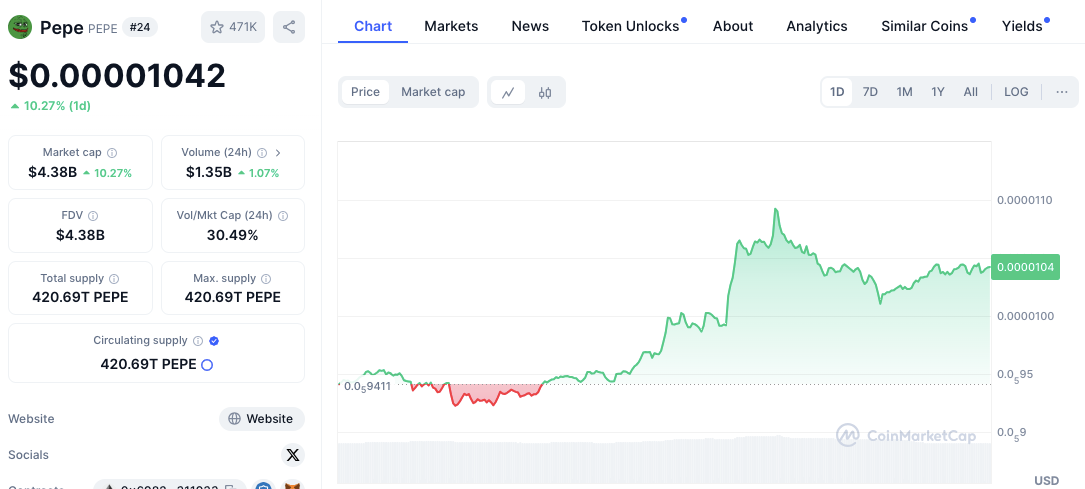Select the 1Y chart range button
1085x489 pixels.
point(938,92)
